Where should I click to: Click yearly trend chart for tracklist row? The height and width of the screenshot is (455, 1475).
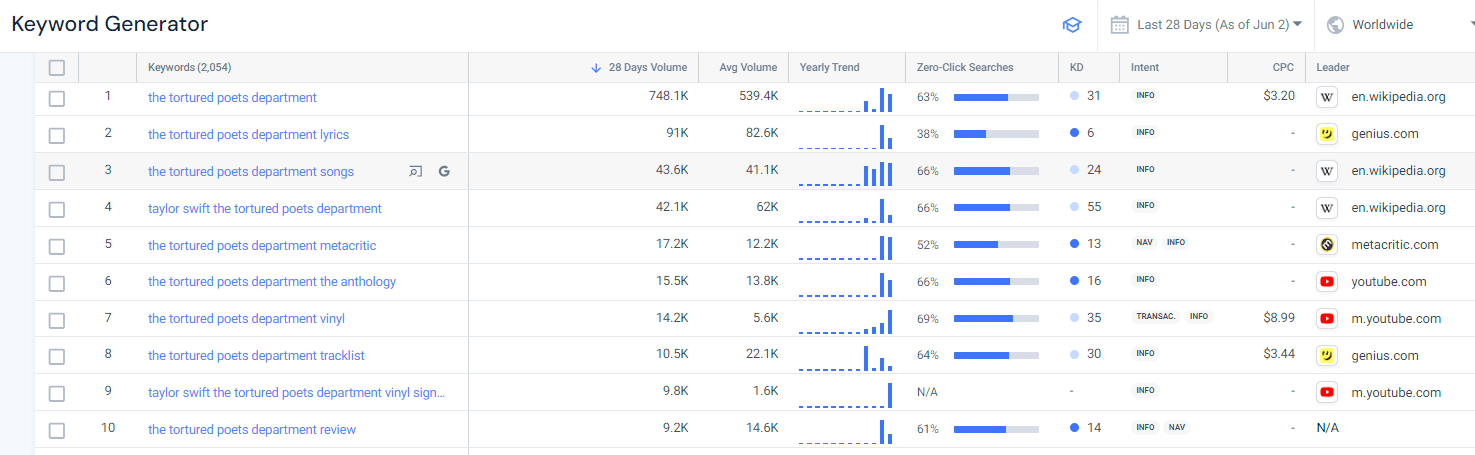(x=846, y=357)
